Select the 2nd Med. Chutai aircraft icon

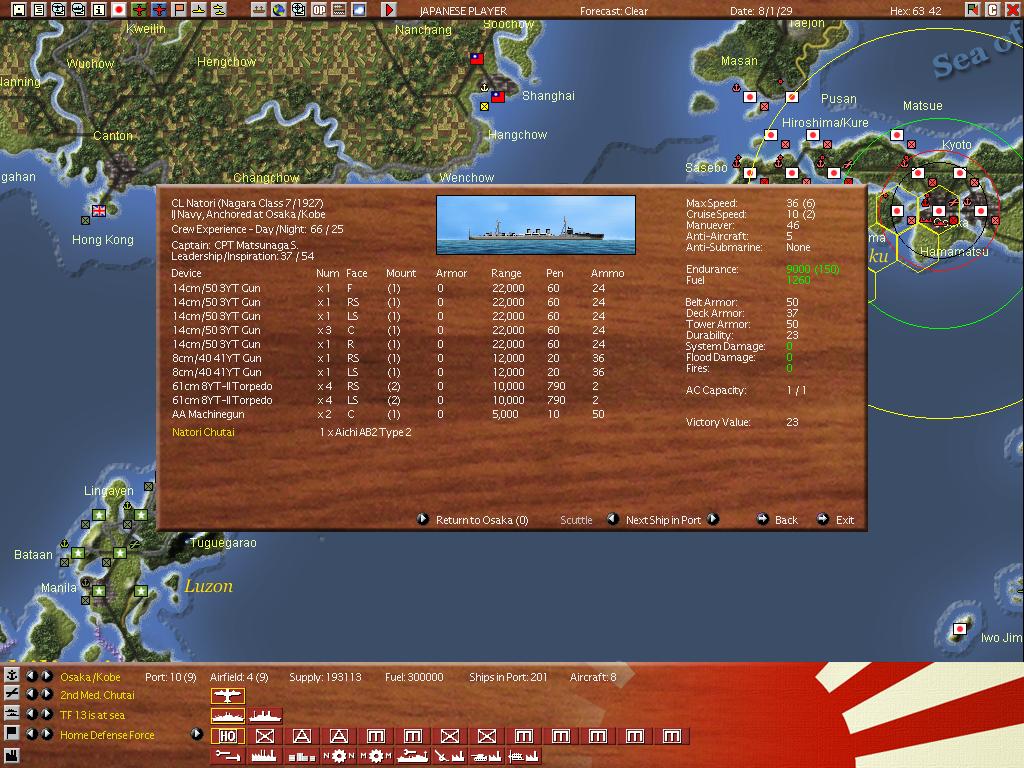point(227,696)
